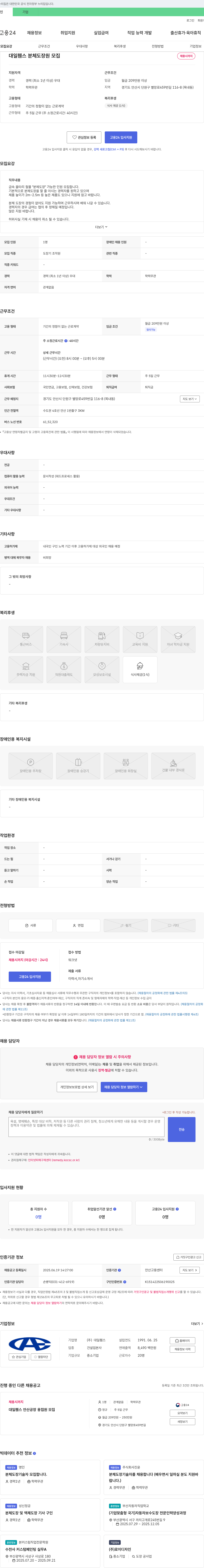Click the 주택자금 지원 benefit icon
204x1568 pixels.
click(x=25, y=670)
